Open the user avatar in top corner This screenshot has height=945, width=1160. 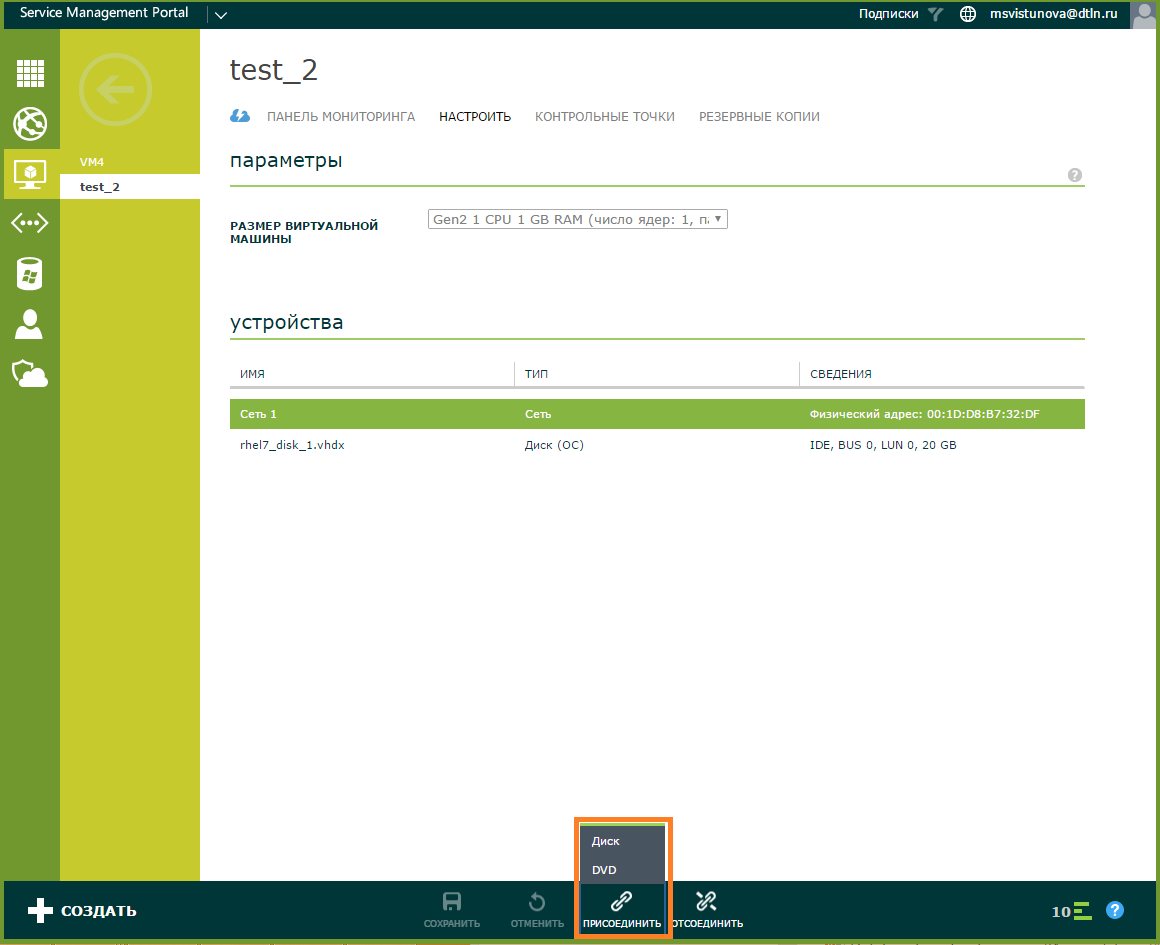tap(1143, 15)
